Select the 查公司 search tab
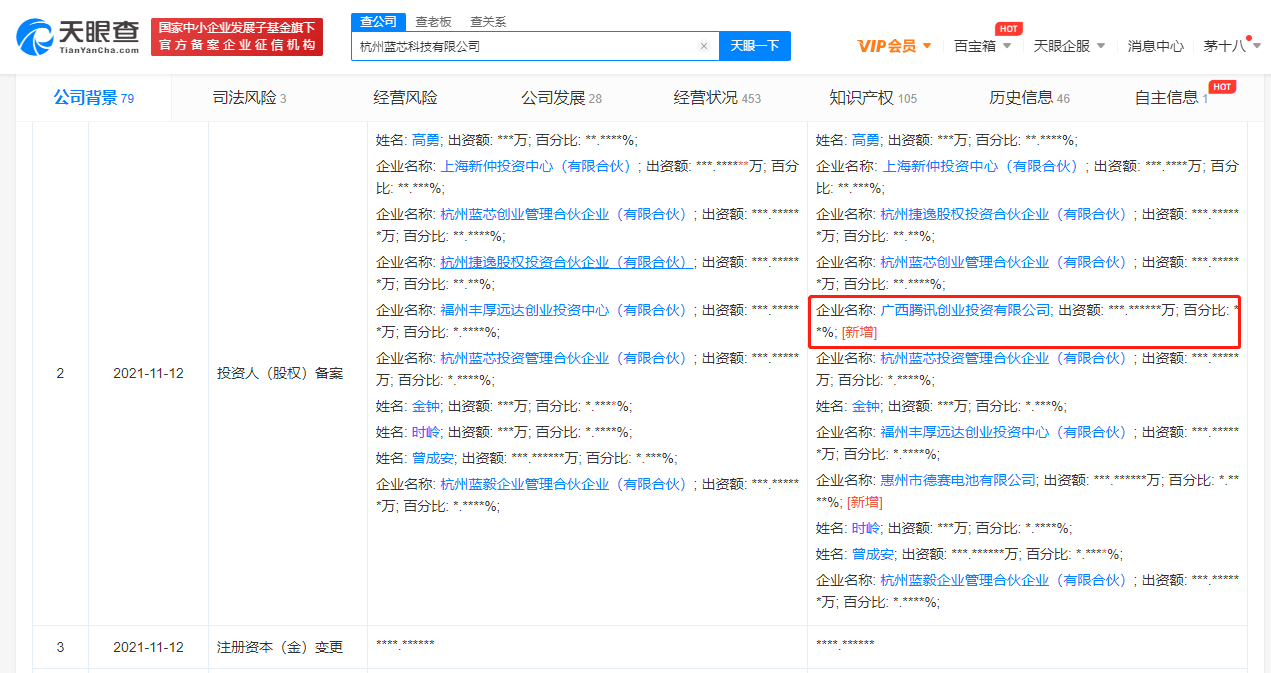Viewport: 1271px width, 673px height. [x=378, y=21]
